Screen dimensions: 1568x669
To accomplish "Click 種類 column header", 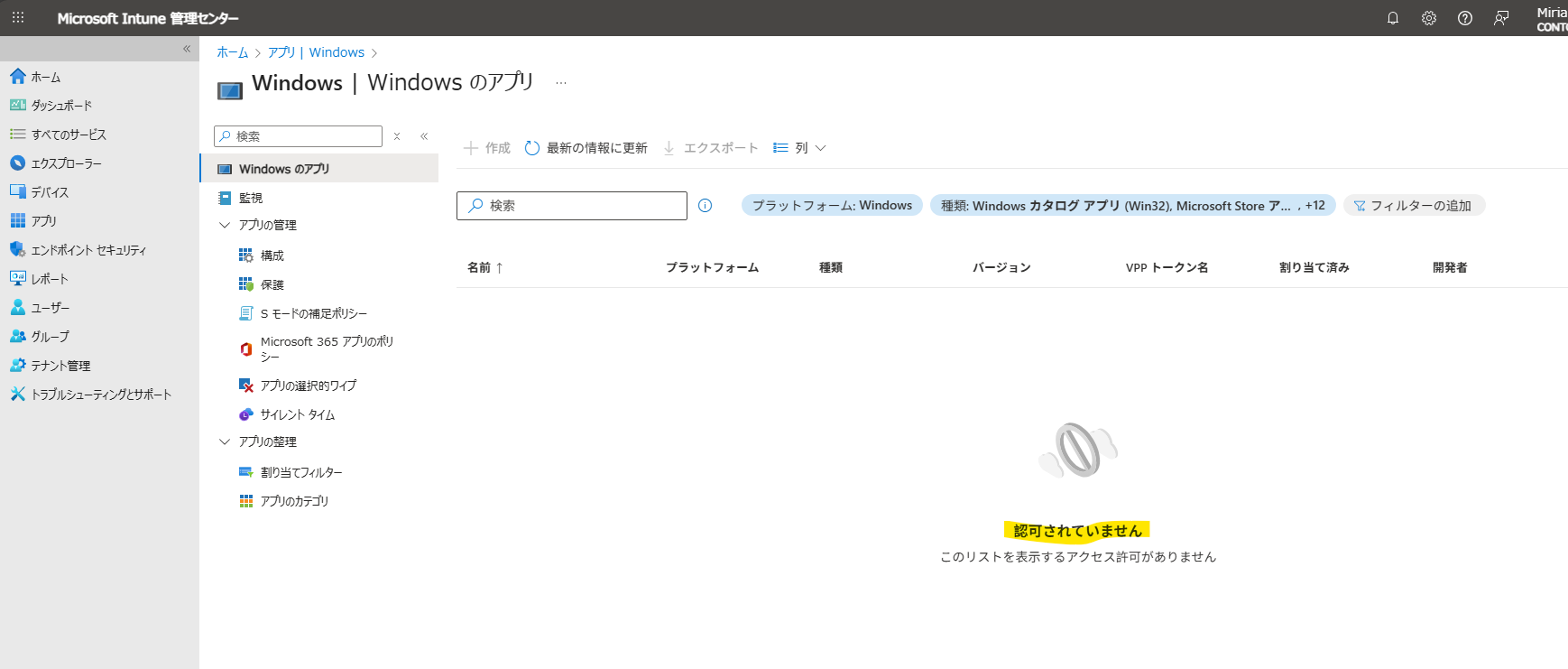I will 831,267.
